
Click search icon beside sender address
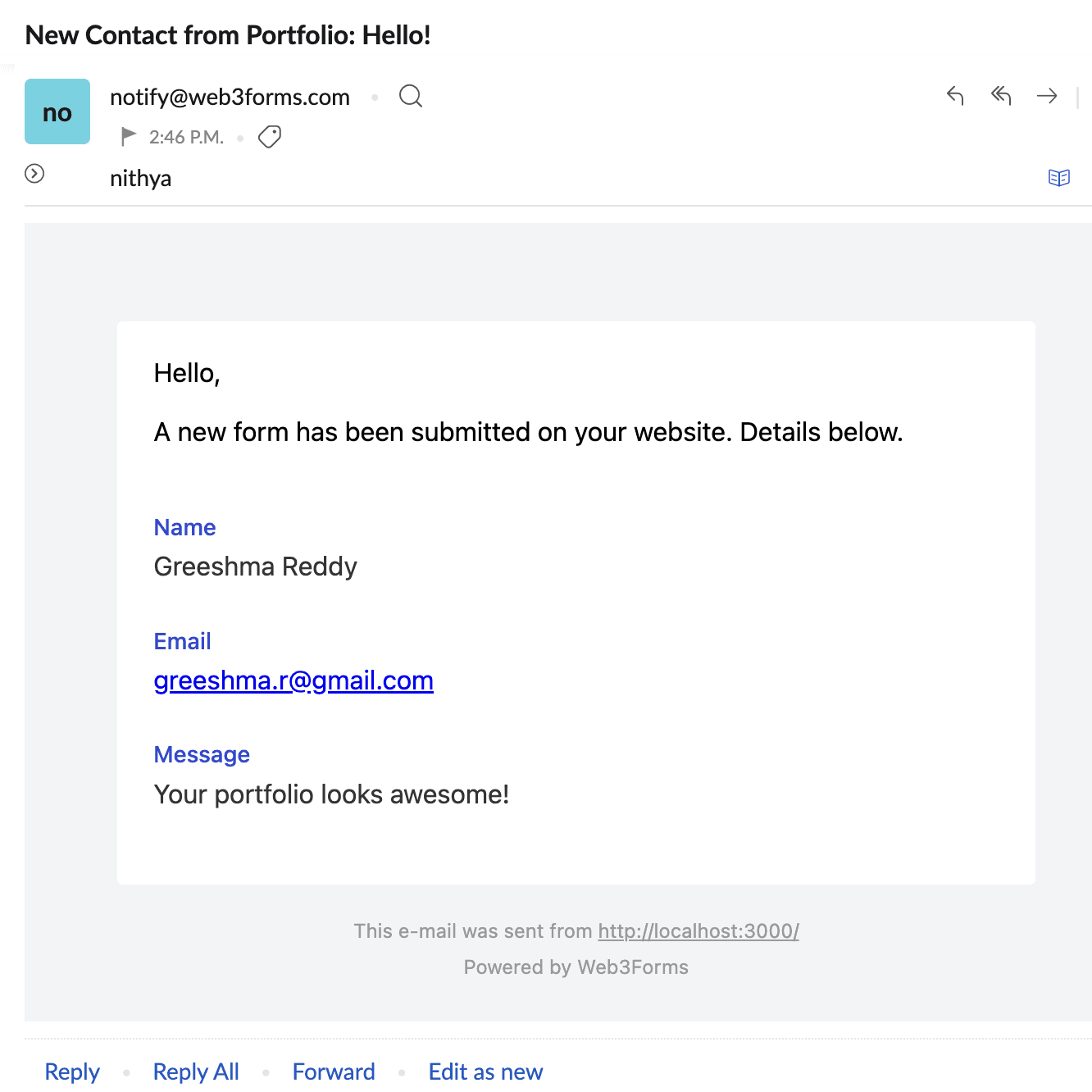pyautogui.click(x=411, y=97)
